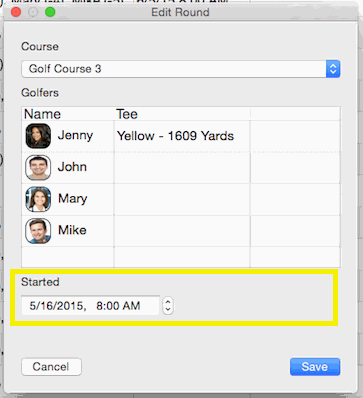Select the Mike row name
The height and width of the screenshot is (398, 363).
[72, 230]
